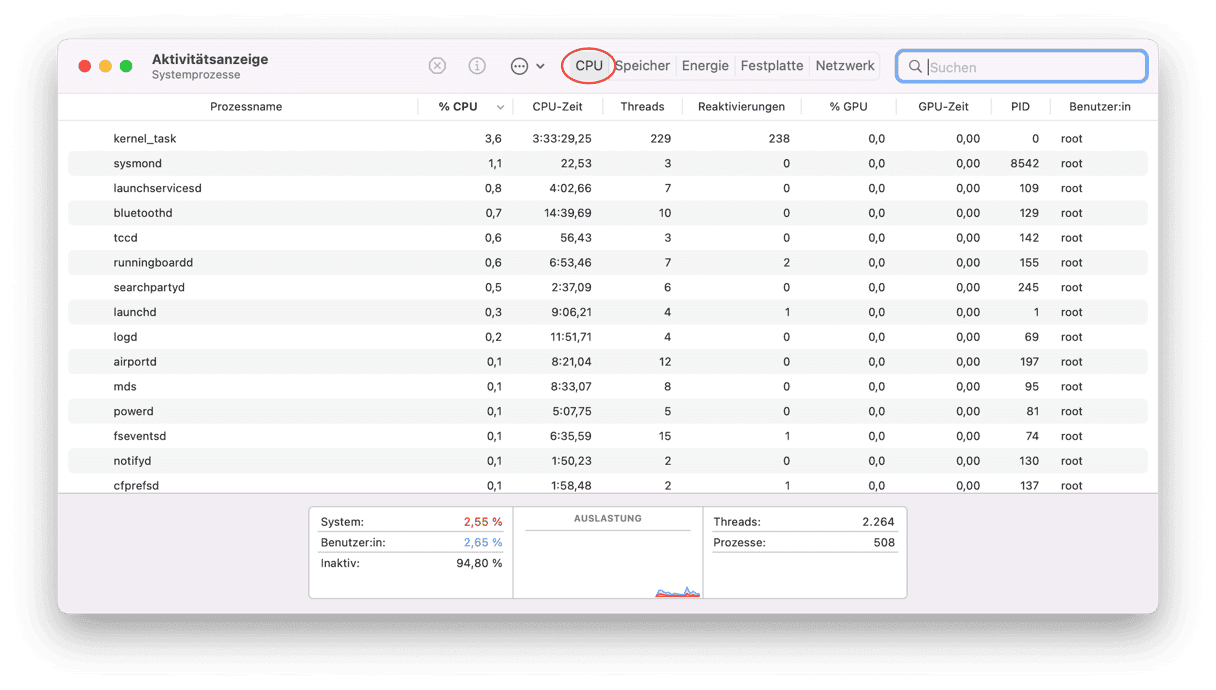Sort by % CPU column header

pos(458,106)
